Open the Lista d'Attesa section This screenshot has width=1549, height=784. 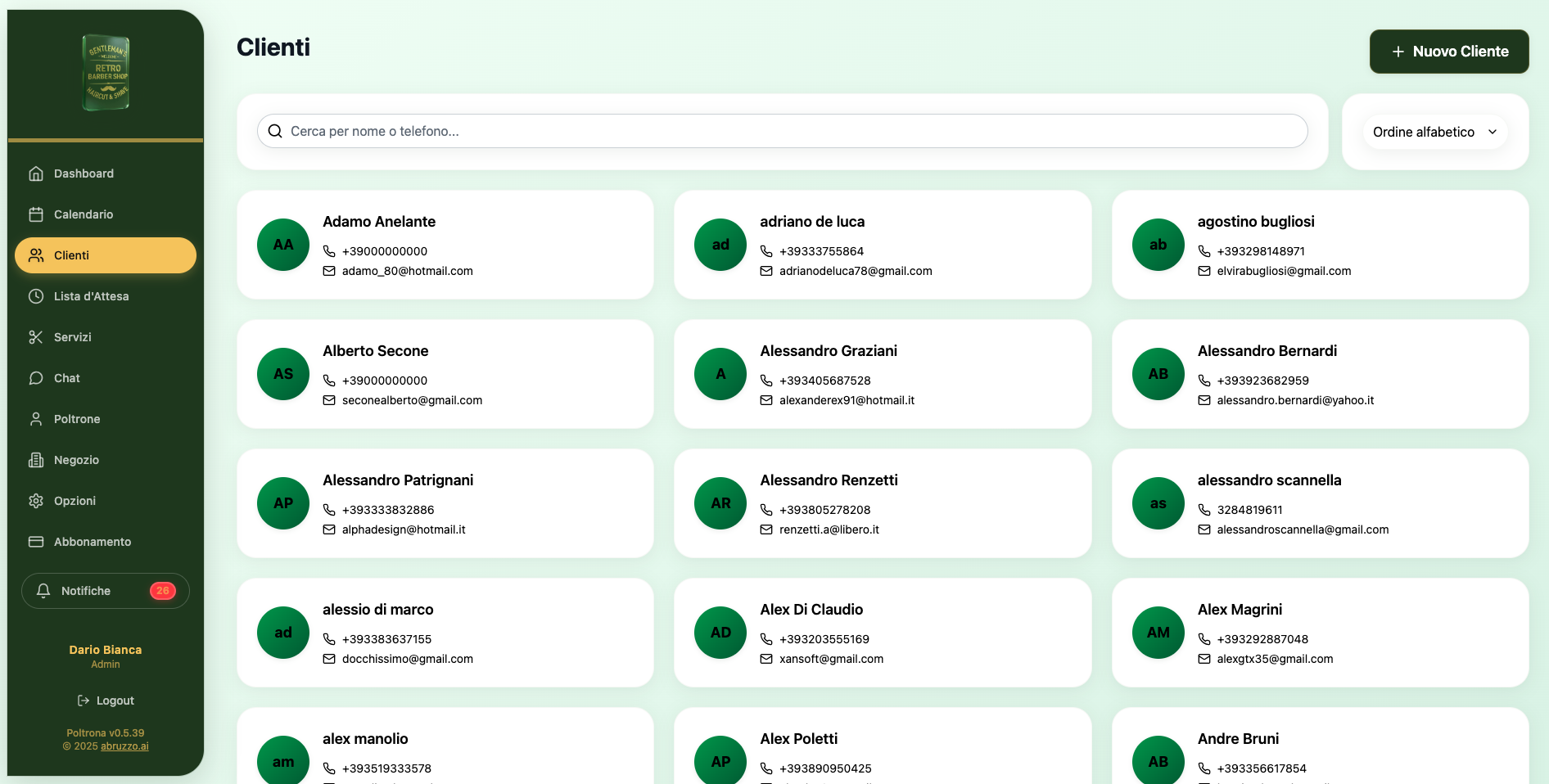coord(91,295)
